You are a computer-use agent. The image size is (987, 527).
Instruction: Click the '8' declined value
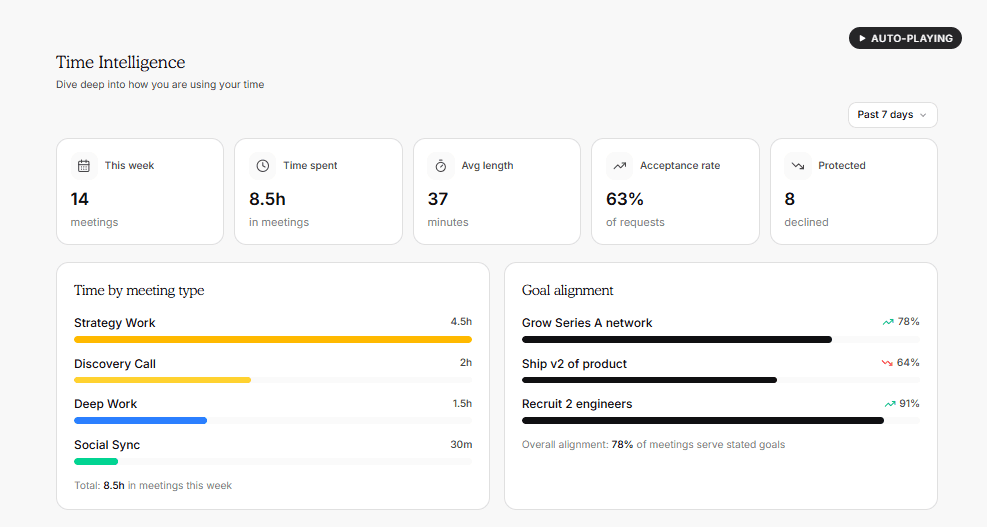click(789, 199)
